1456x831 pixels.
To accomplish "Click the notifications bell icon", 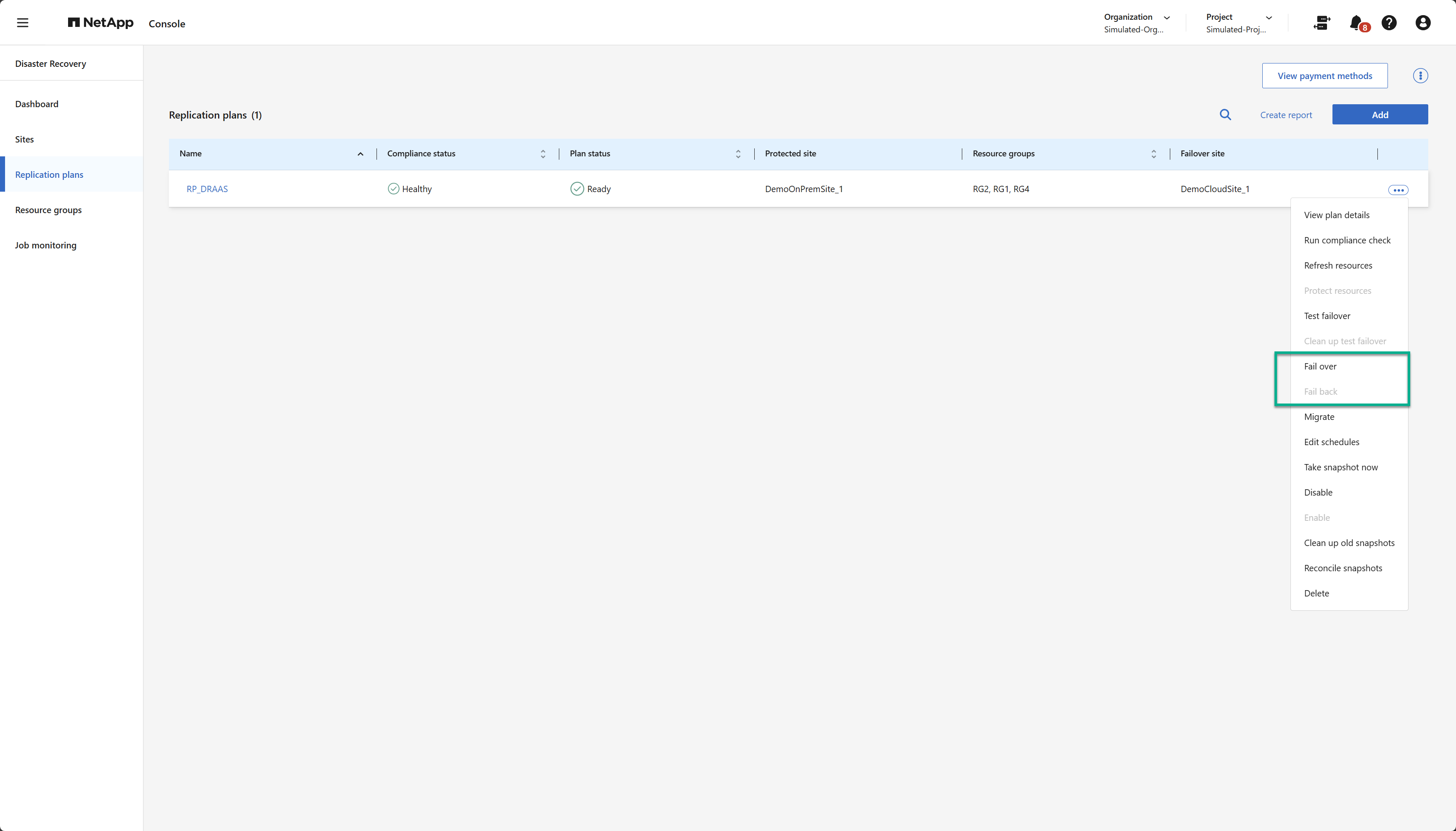I will tap(1356, 23).
